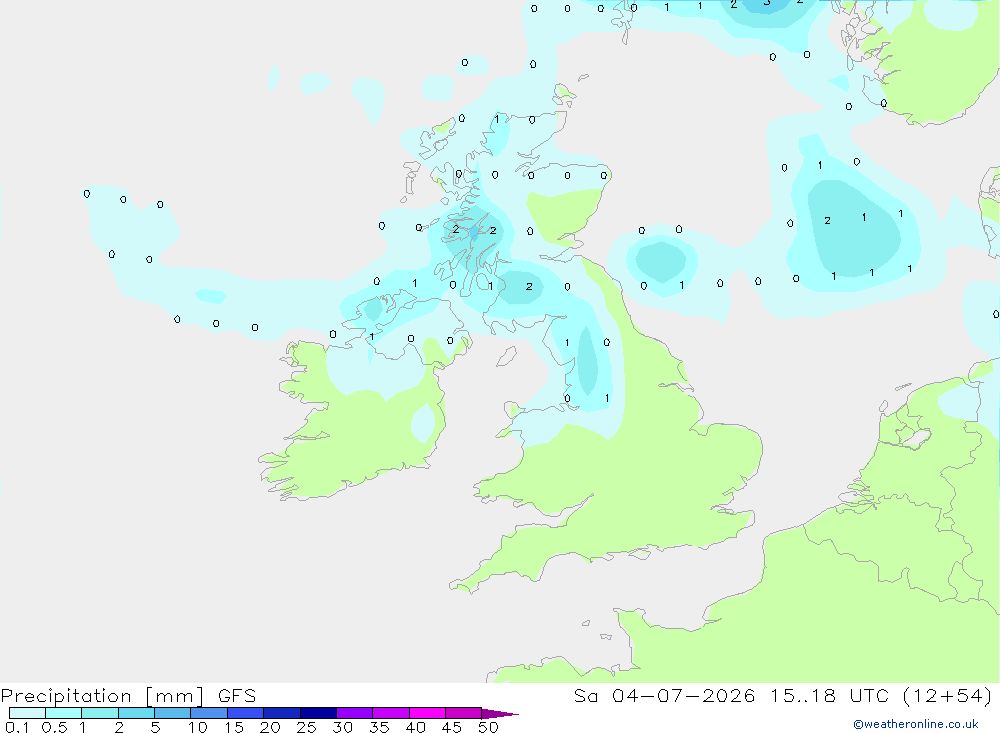Pick the 10–15 mm legend color swatch
This screenshot has width=1000, height=733.
tap(209, 713)
